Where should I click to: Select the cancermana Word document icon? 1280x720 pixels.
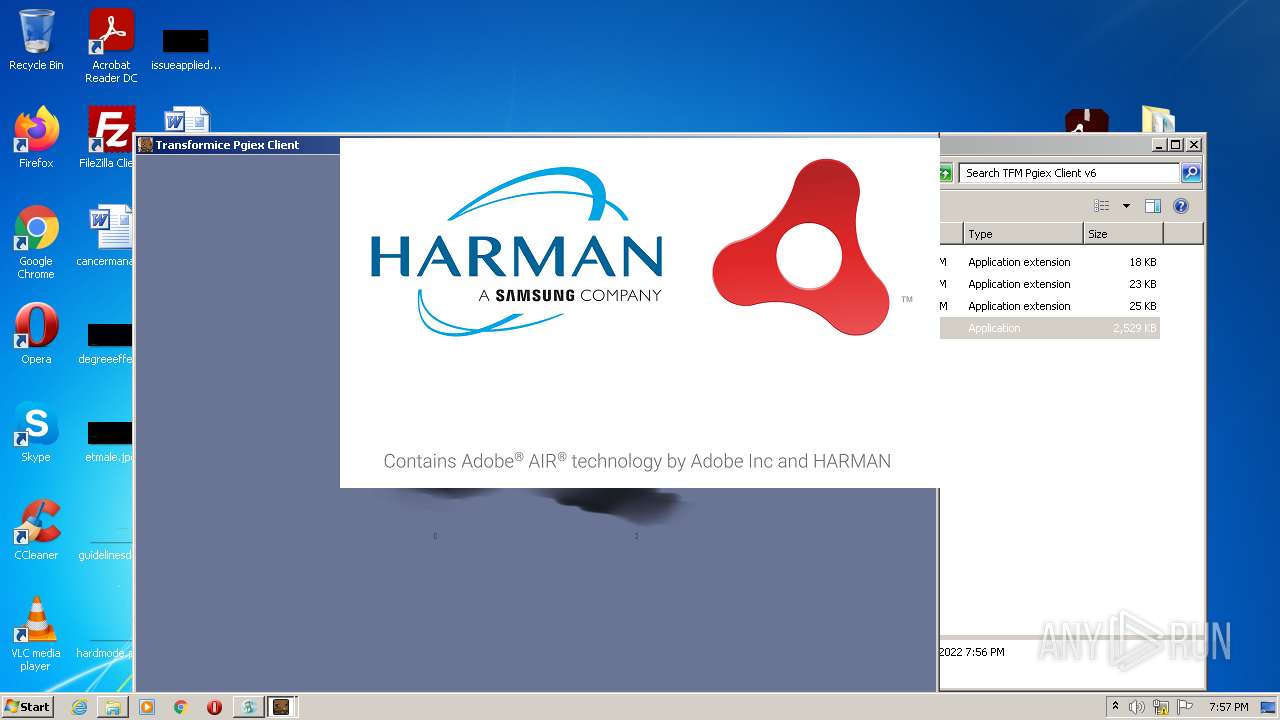(x=106, y=235)
